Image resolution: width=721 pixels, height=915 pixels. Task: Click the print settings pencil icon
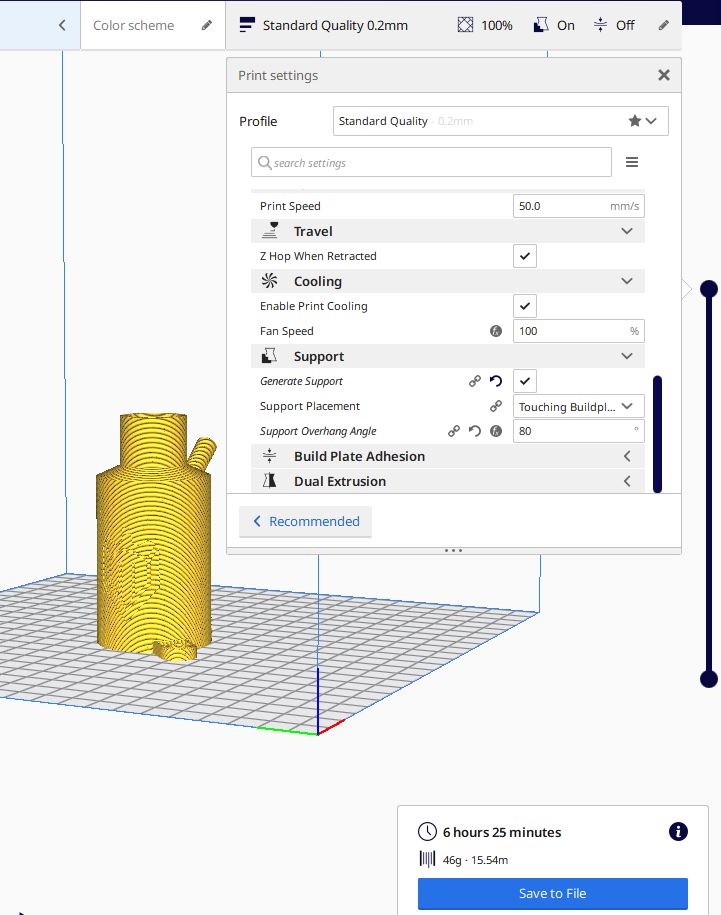pos(663,25)
